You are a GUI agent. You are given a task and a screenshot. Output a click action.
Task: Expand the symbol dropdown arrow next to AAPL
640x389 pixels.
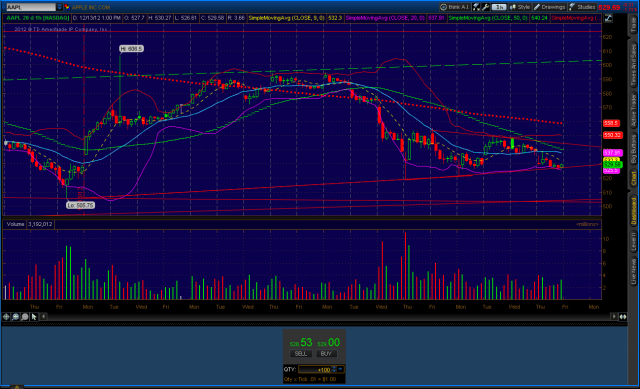(x=60, y=7)
